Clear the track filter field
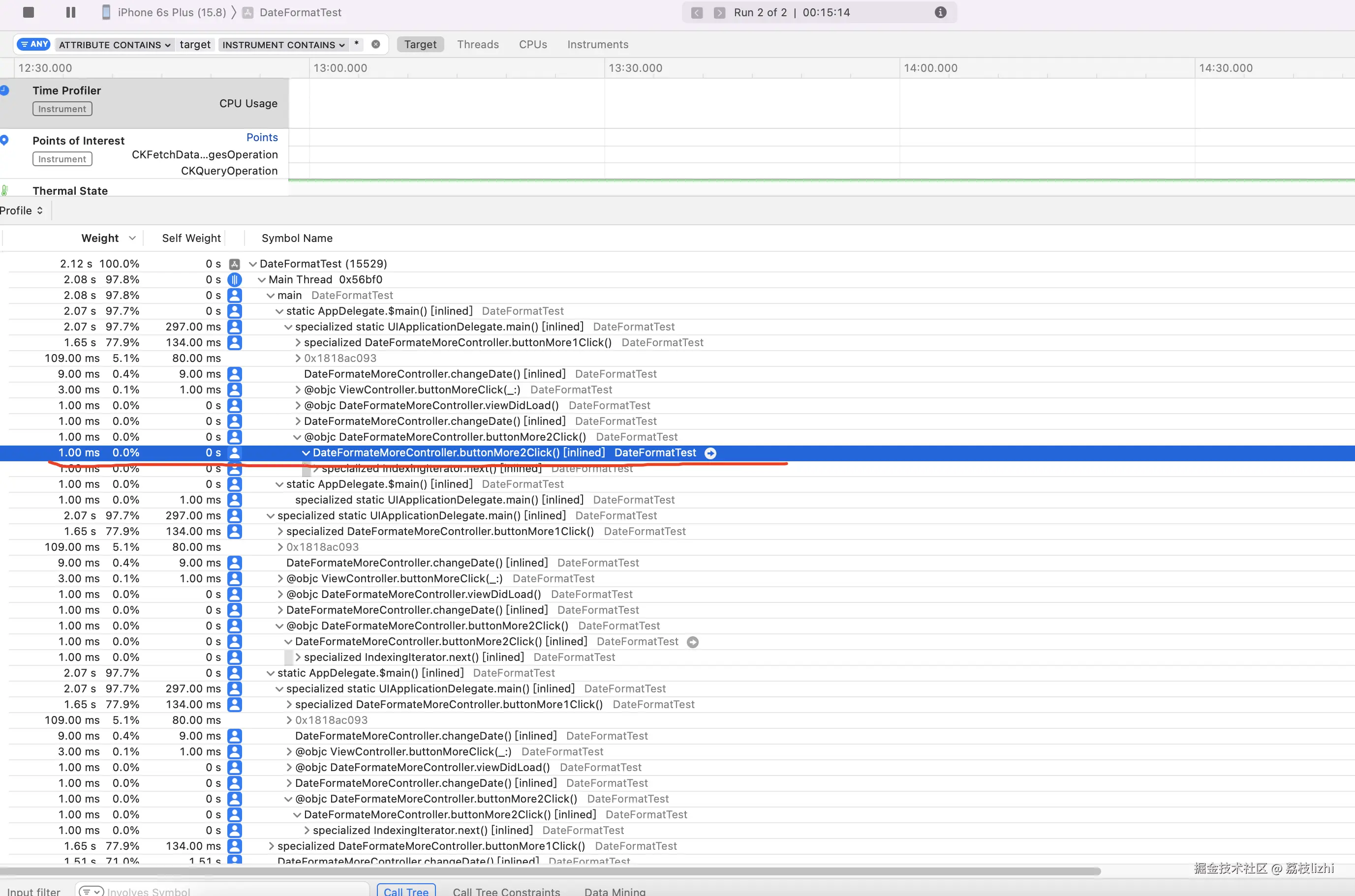Screen dimensions: 1355x896 coord(375,44)
